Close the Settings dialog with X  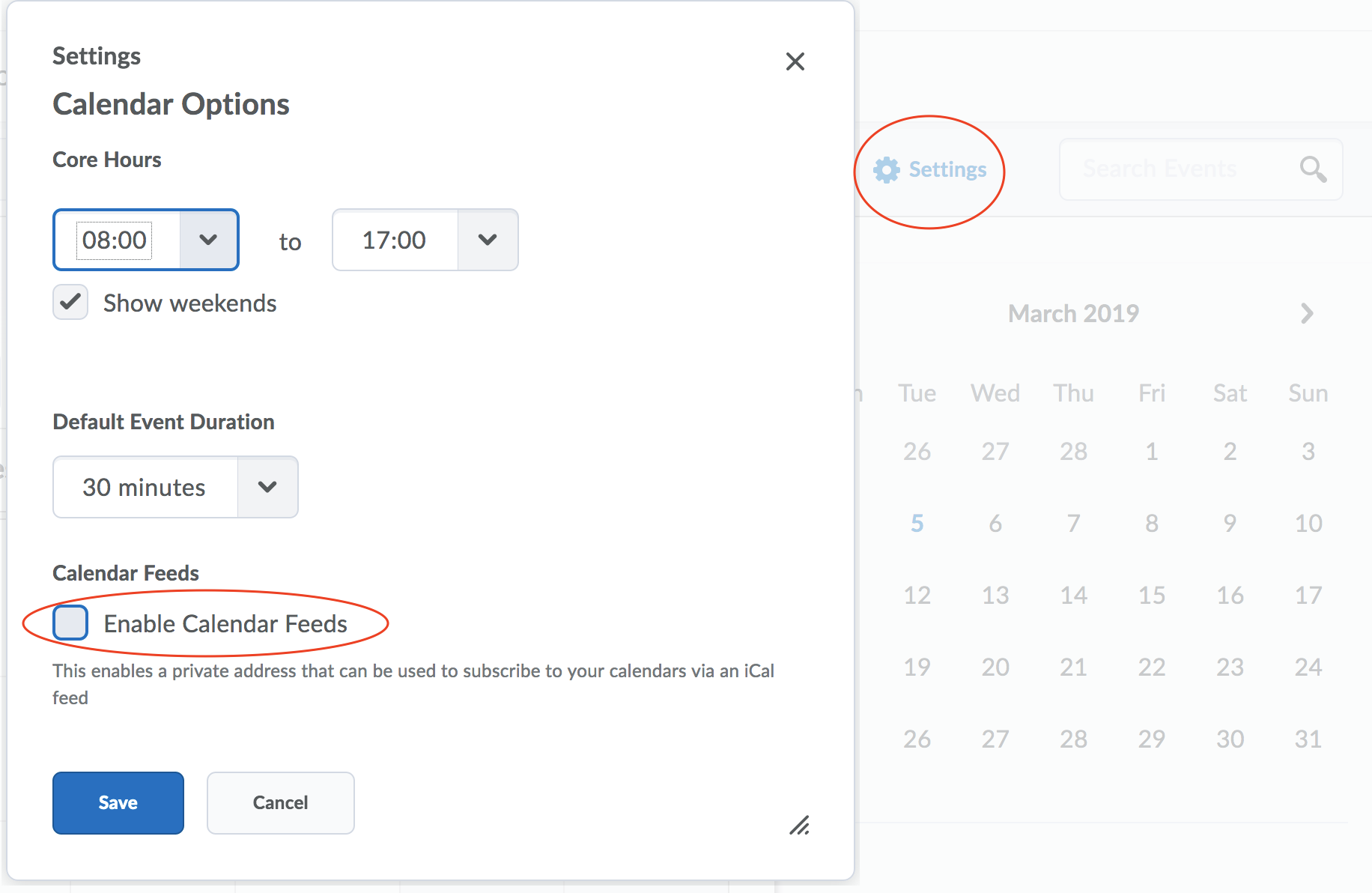click(x=795, y=61)
